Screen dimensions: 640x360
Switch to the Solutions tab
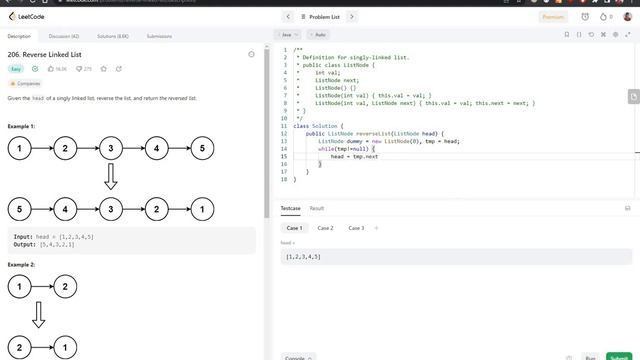coord(113,36)
